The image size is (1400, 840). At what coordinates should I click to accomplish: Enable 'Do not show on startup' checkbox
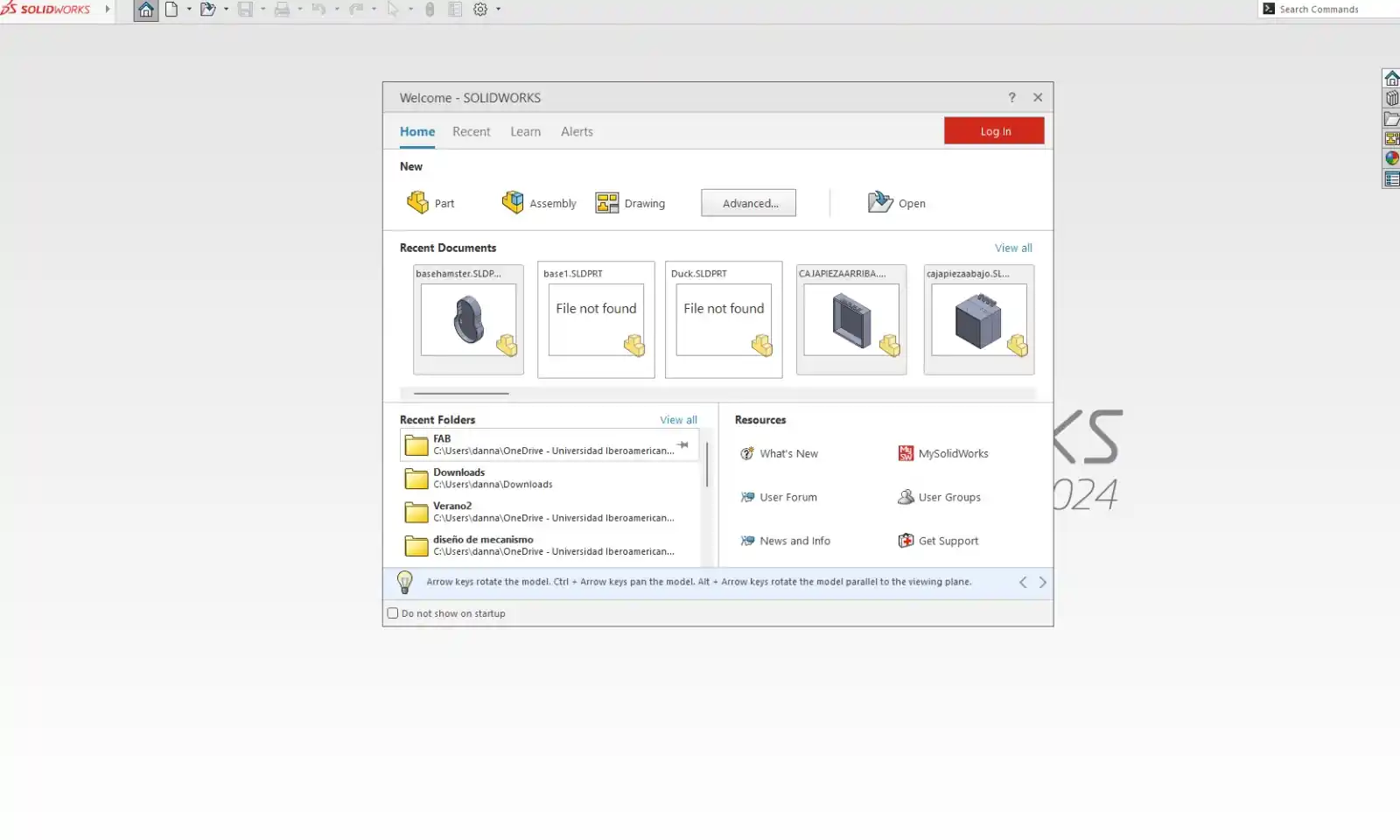pos(393,613)
